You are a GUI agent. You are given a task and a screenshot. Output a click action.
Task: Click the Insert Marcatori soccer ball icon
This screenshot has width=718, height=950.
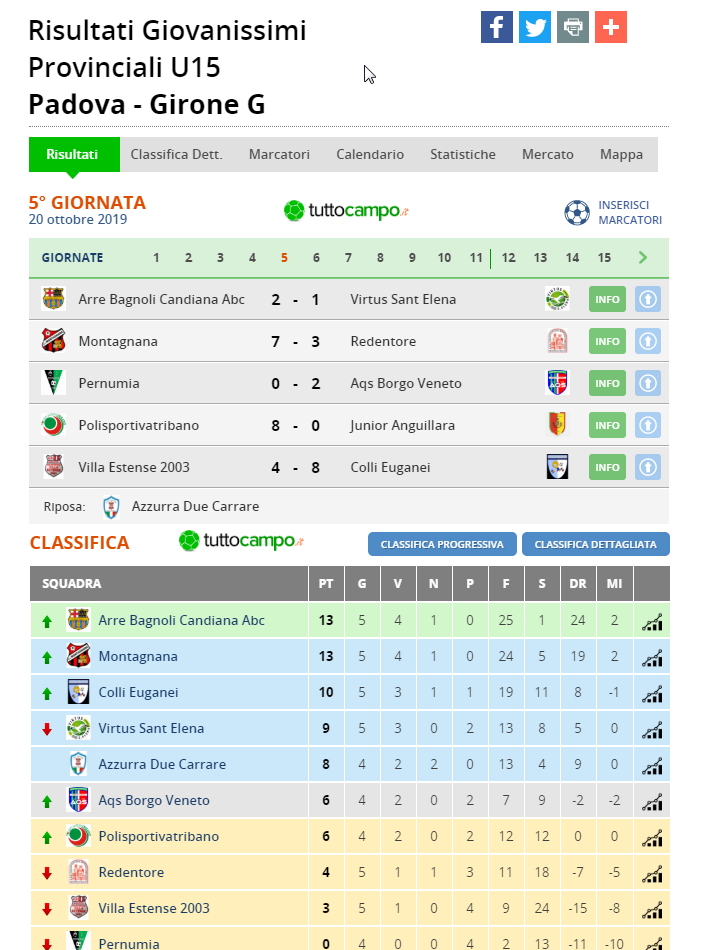pos(577,213)
